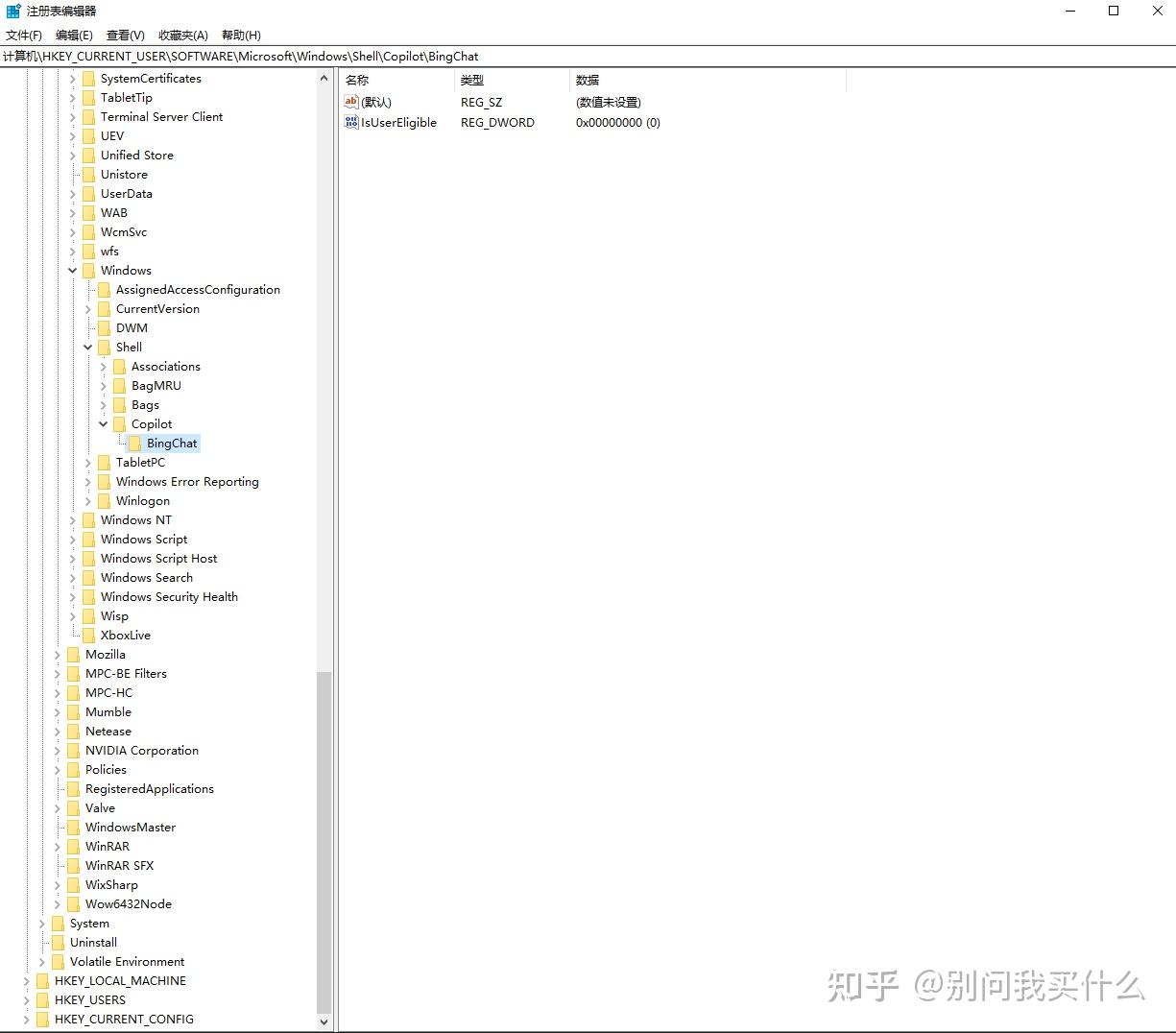
Task: Click the HKEY_USERS folder icon
Action: point(42,1000)
